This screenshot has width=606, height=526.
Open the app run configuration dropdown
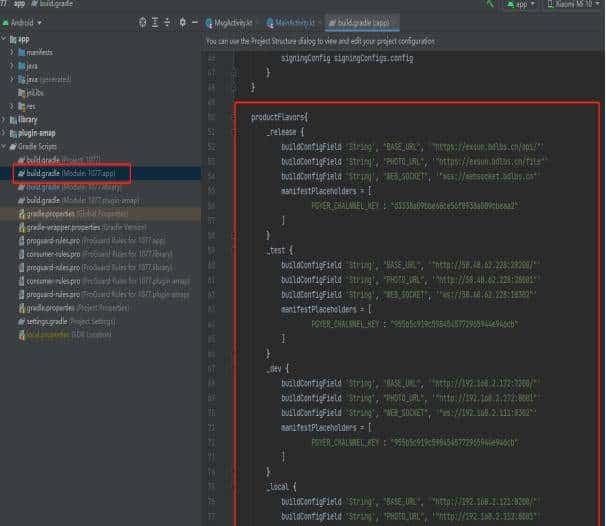519,5
